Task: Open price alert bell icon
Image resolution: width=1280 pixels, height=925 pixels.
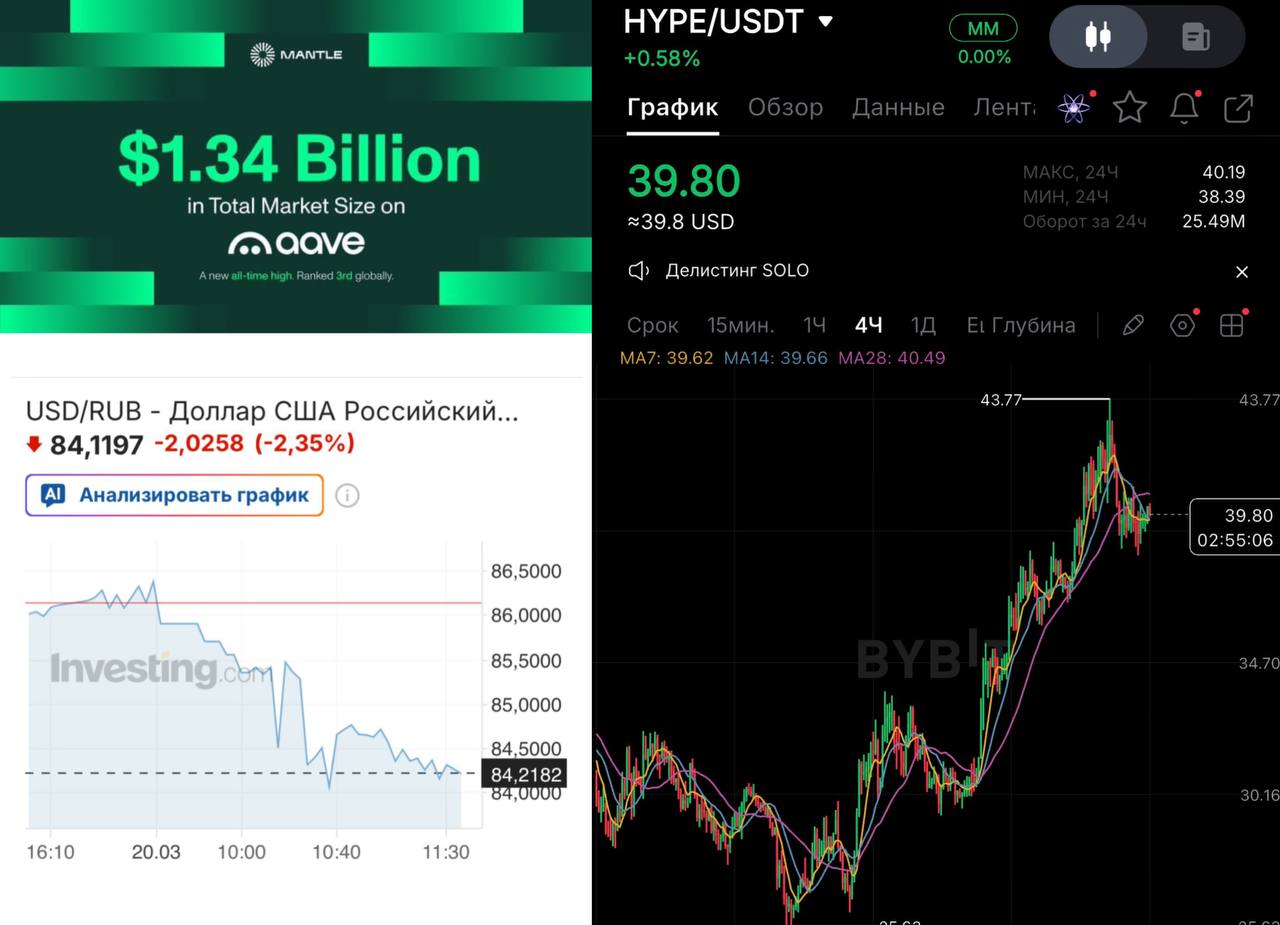Action: (x=1184, y=108)
